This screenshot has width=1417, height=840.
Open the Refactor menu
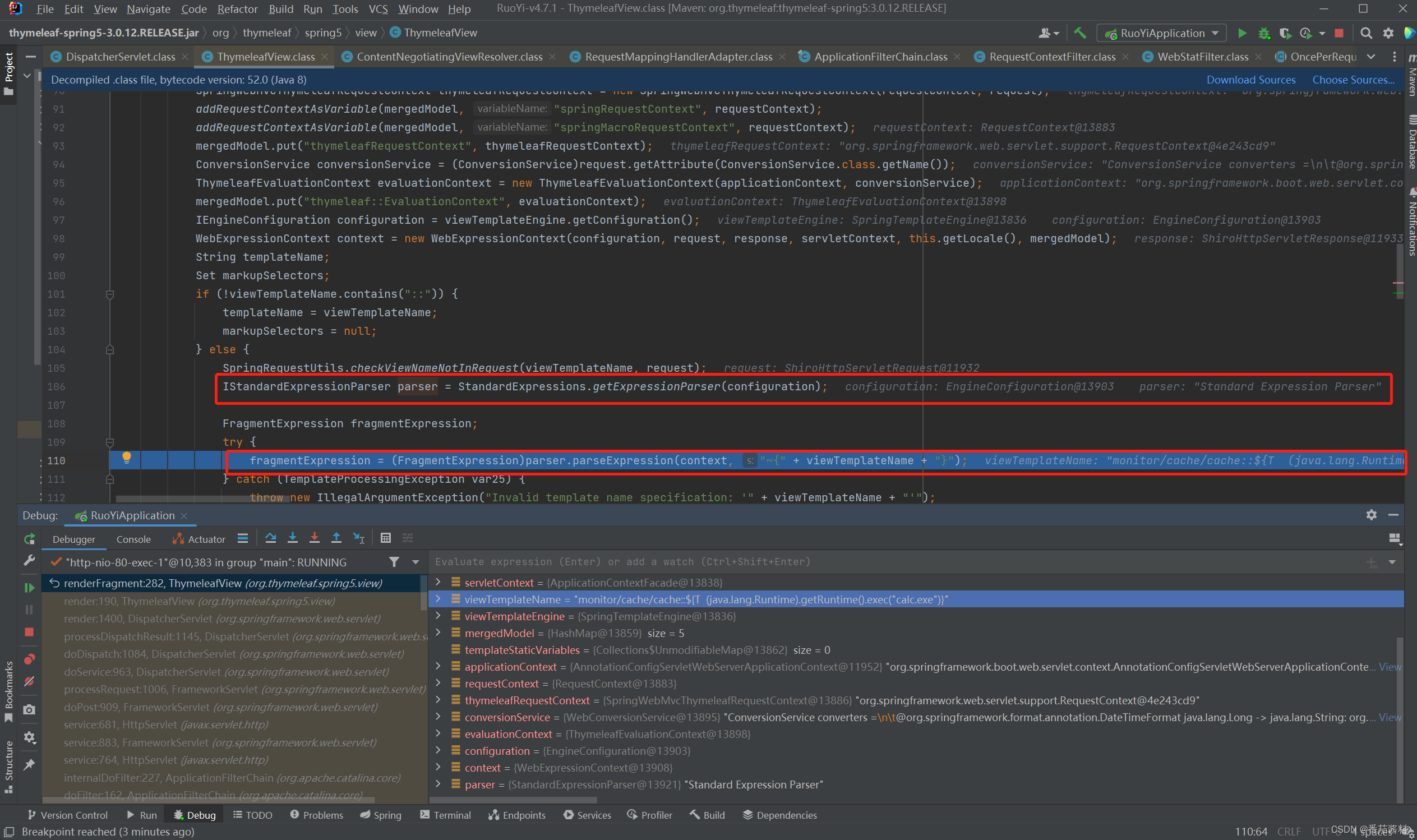click(237, 9)
